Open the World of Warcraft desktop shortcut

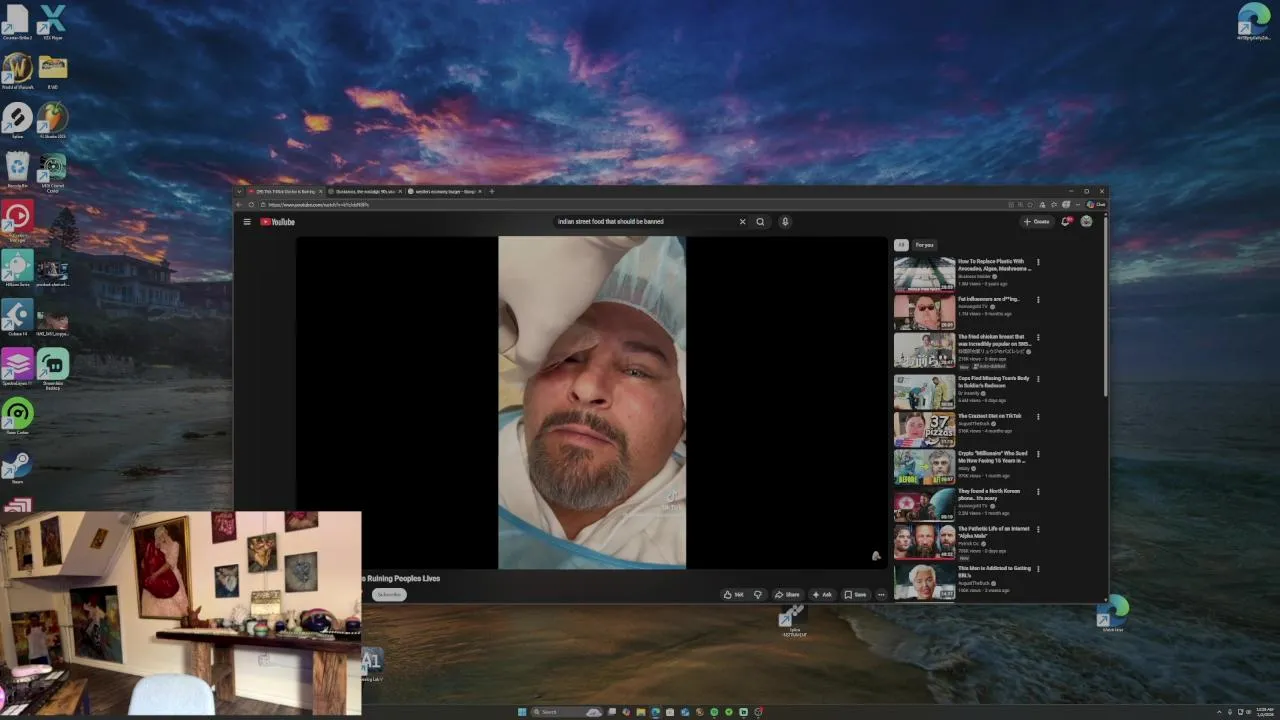point(17,72)
